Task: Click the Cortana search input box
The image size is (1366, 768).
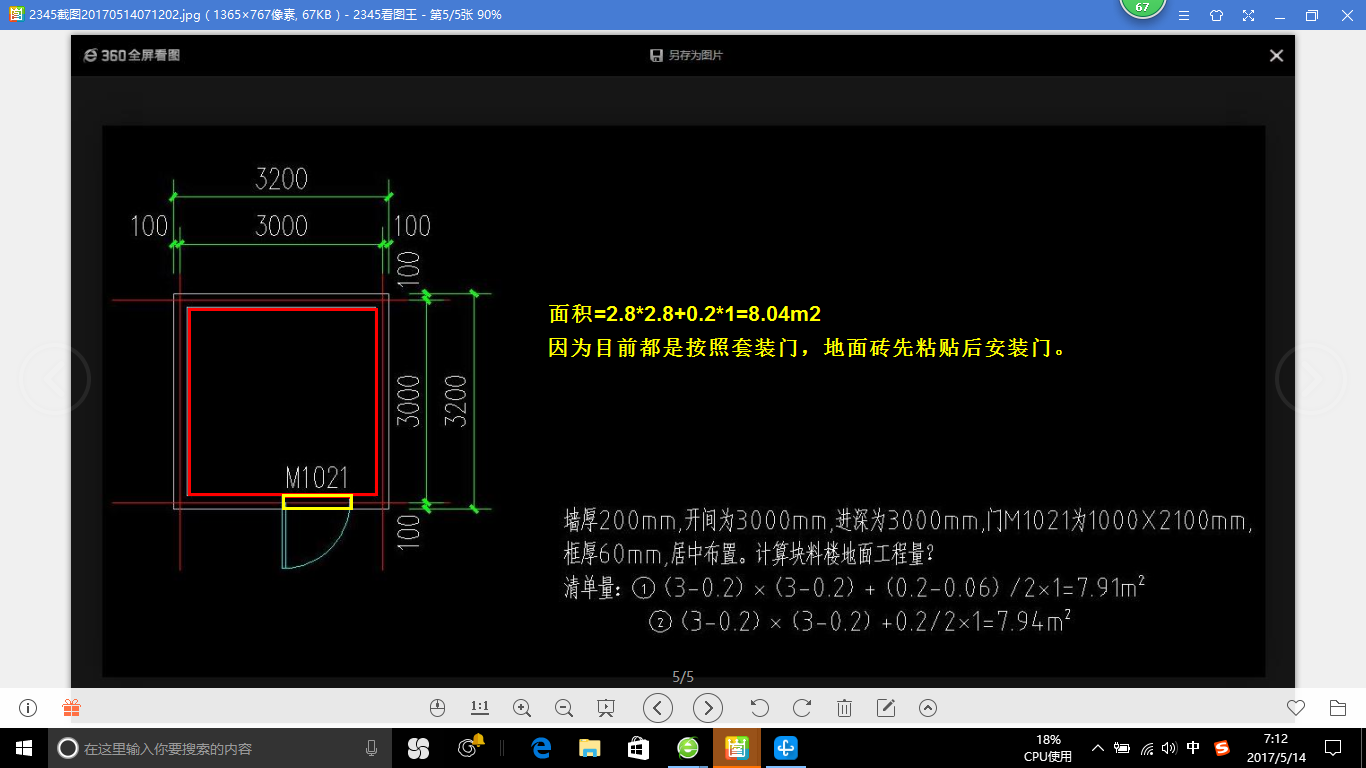Action: click(x=220, y=748)
